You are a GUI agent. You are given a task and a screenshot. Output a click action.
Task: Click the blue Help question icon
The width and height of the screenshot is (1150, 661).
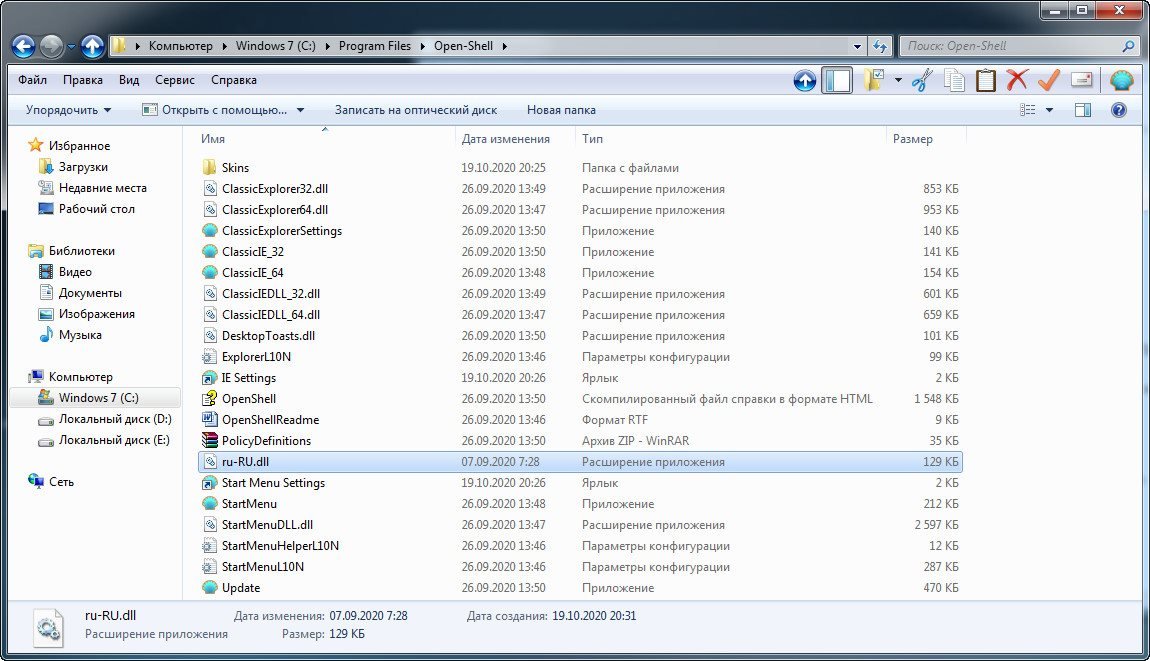[1118, 110]
